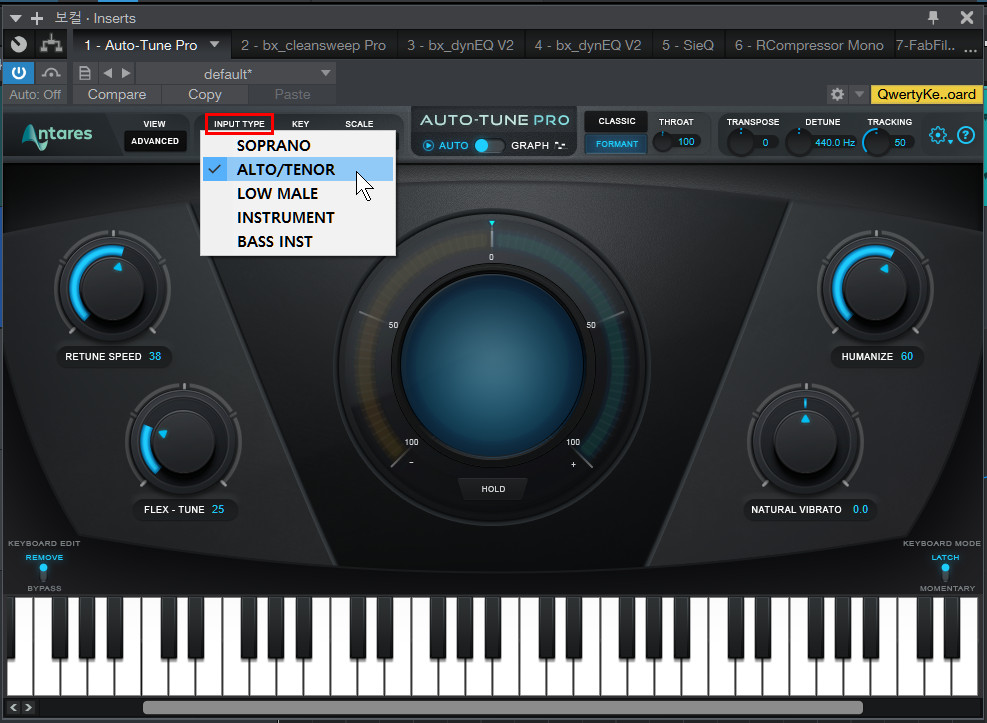The height and width of the screenshot is (723, 987).
Task: Expand the arrow next to host gear
Action: point(859,94)
